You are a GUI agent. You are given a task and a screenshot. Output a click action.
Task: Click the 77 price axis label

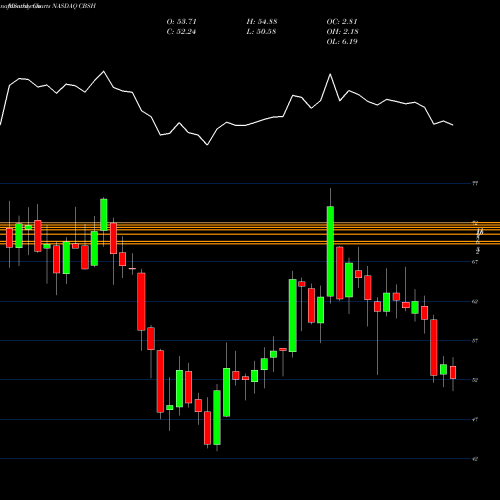coord(475,183)
